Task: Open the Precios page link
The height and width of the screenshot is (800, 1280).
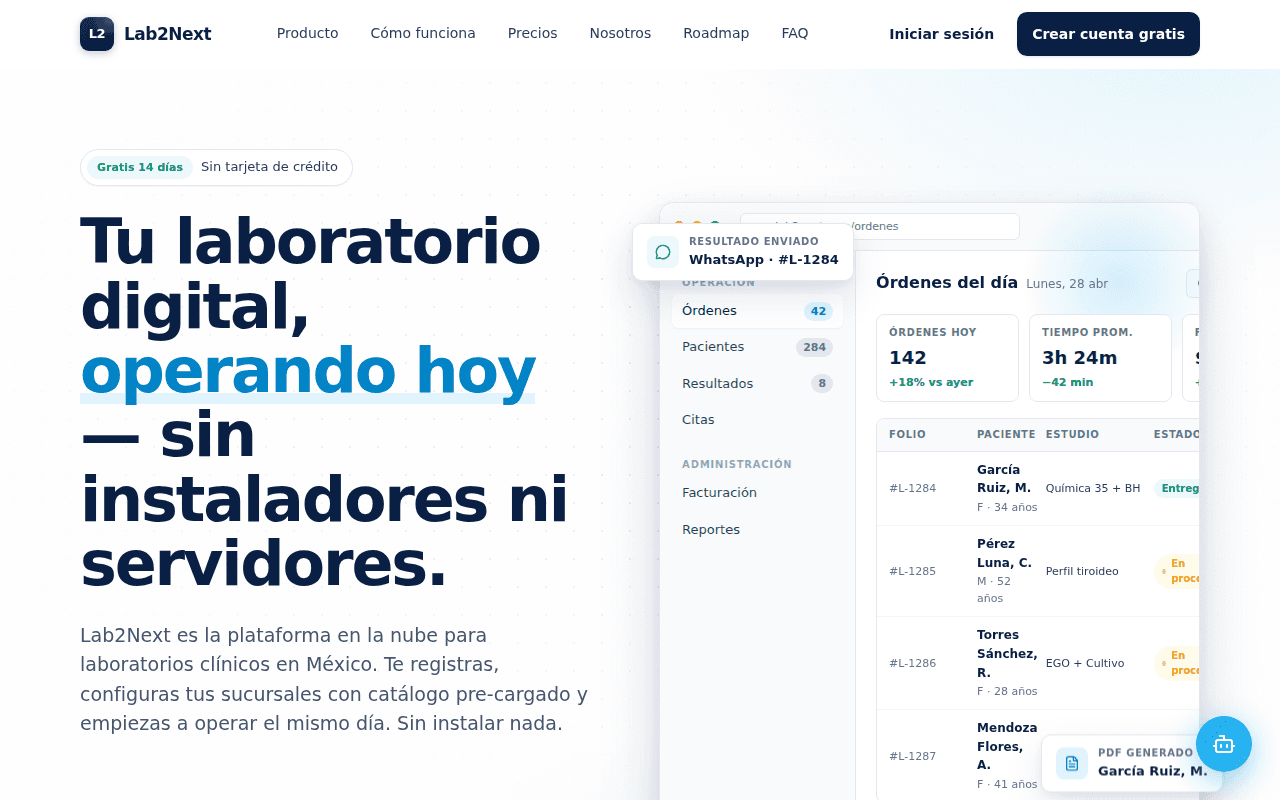Action: pyautogui.click(x=533, y=33)
